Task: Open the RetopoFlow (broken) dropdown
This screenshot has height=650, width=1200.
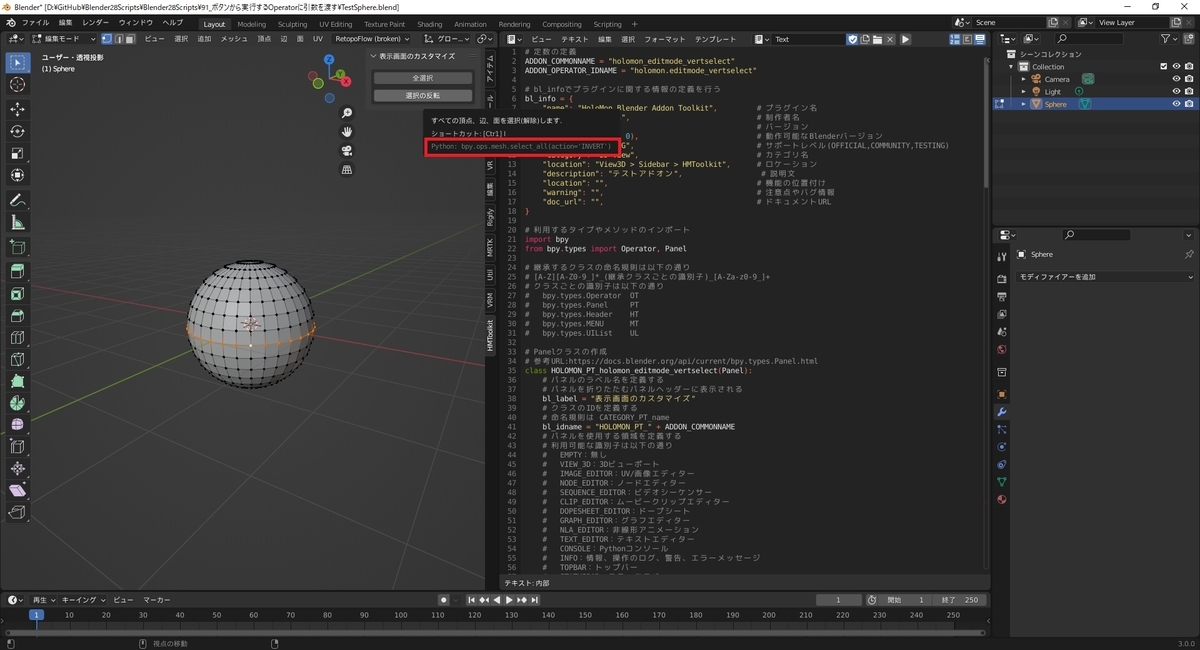Action: click(371, 39)
